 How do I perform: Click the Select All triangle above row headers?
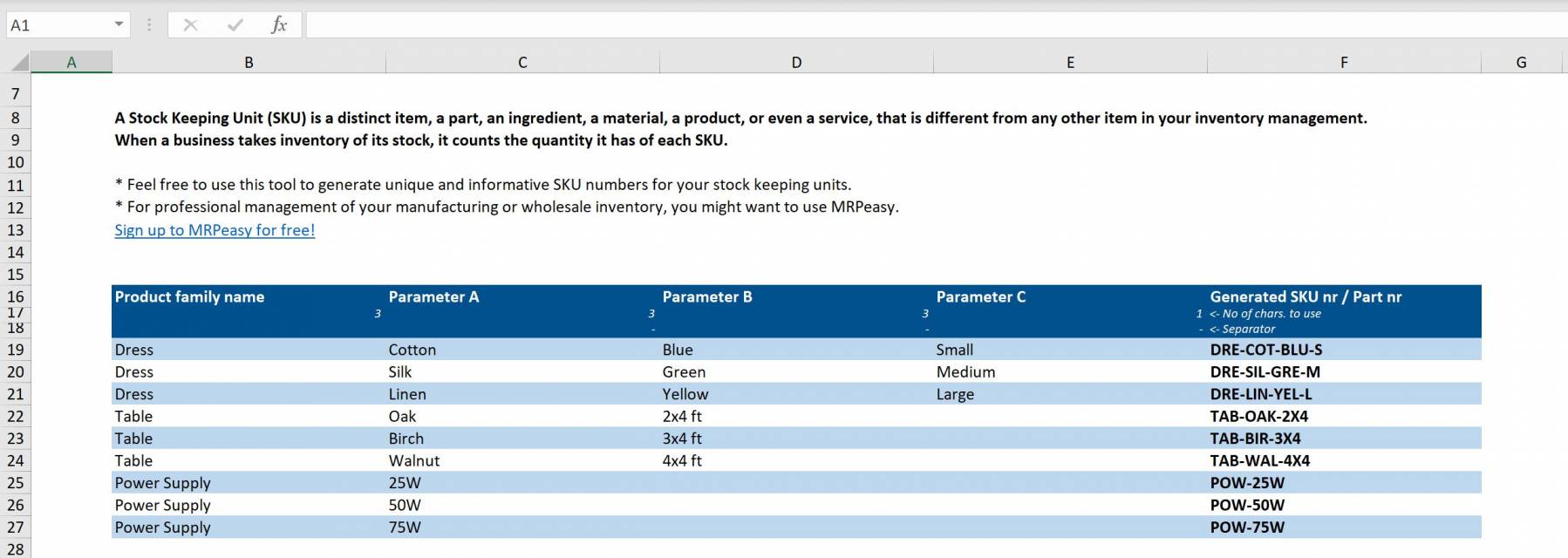point(17,62)
